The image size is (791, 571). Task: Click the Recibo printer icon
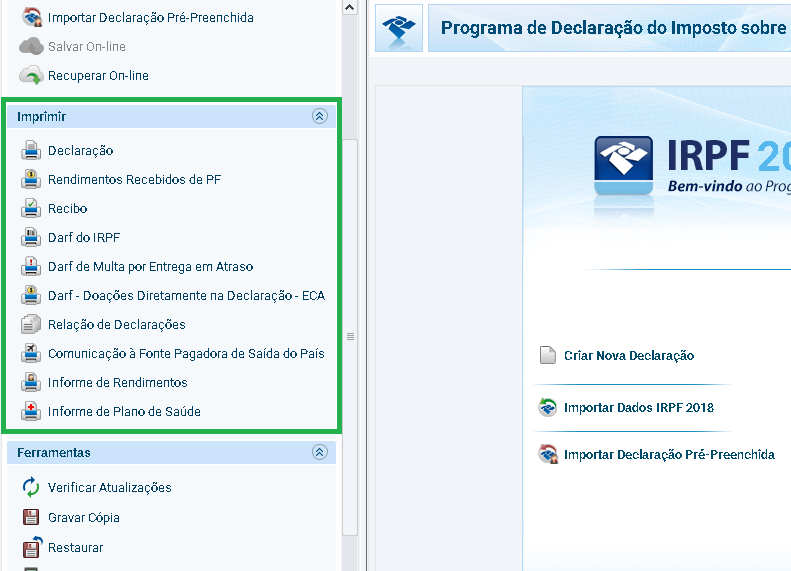31,208
